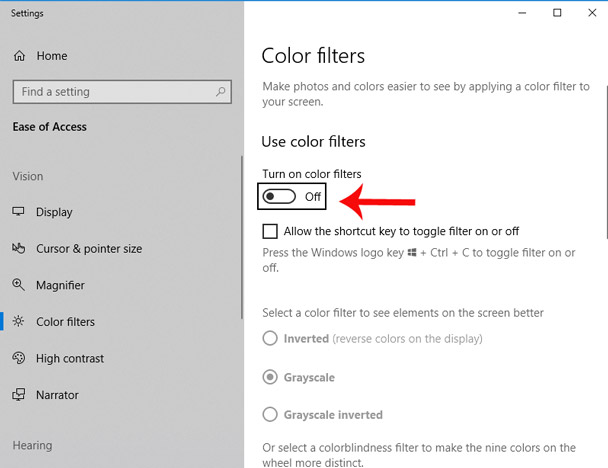Screen dimensions: 608x468
Task: Click the Home icon in sidebar
Action: (19, 57)
